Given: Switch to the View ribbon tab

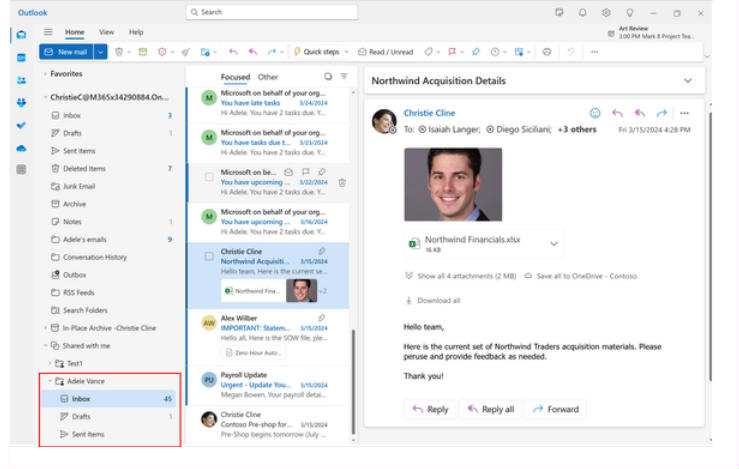Looking at the screenshot, I should [x=107, y=32].
